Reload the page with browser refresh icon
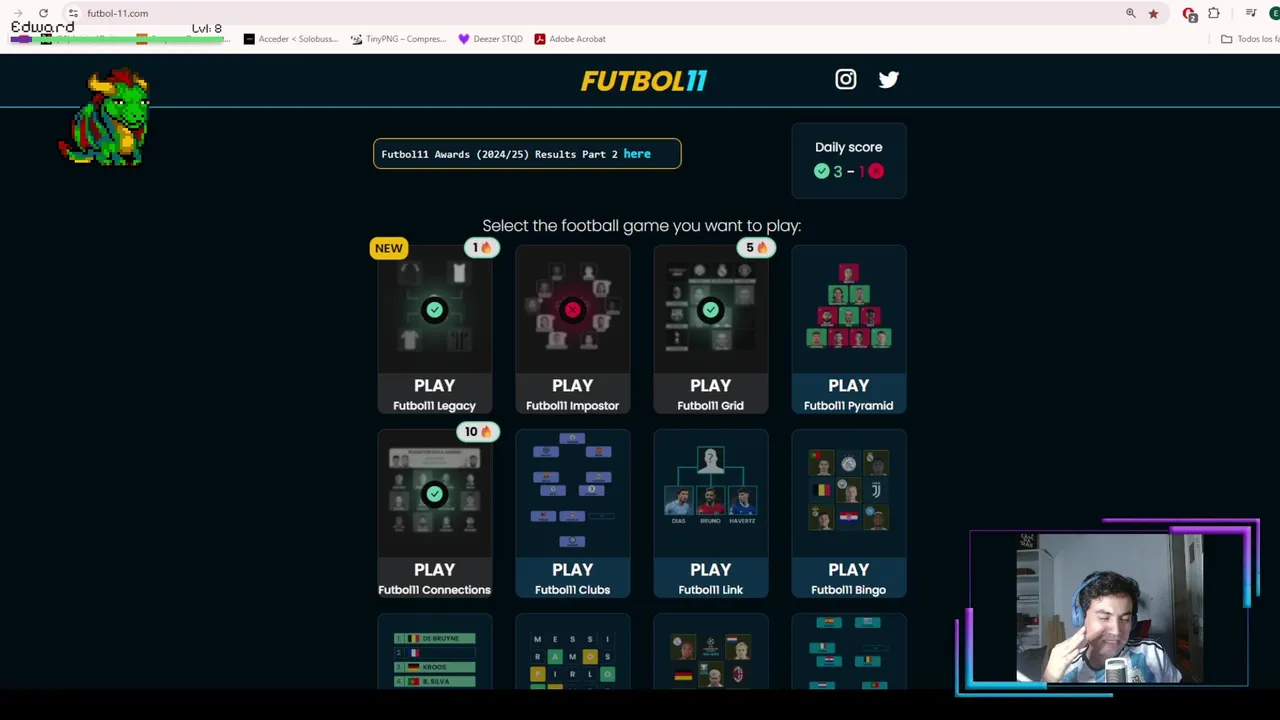The width and height of the screenshot is (1280, 720). click(x=43, y=13)
